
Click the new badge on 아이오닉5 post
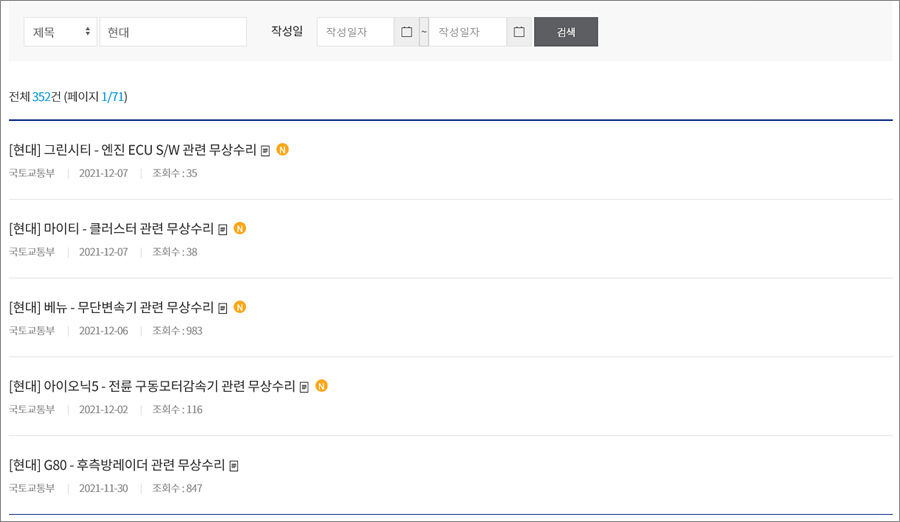coord(321,385)
